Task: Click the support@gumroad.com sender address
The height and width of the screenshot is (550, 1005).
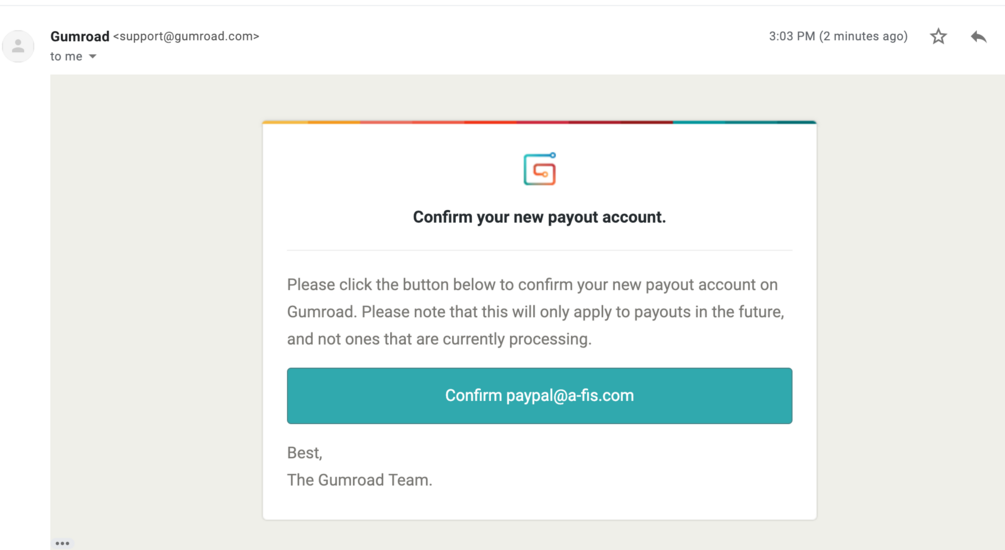Action: [x=186, y=36]
